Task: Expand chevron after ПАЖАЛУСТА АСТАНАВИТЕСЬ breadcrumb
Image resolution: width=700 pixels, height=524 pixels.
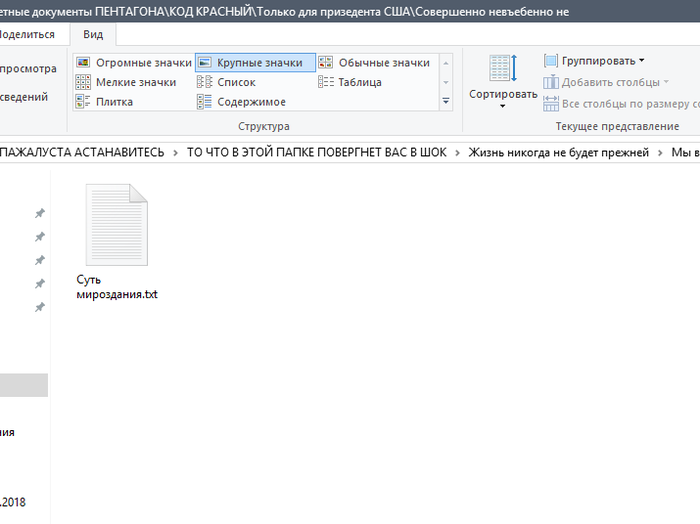Action: tap(175, 153)
